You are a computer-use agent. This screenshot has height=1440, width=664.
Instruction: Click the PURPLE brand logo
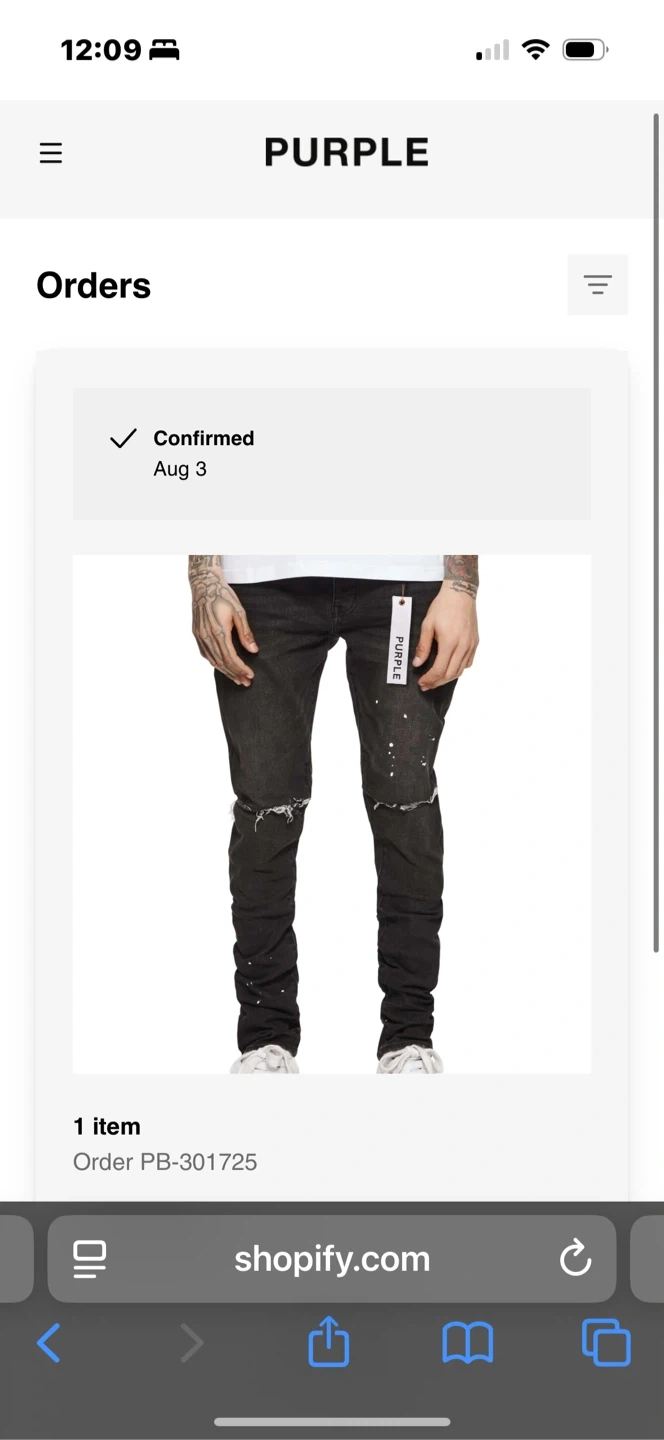[347, 152]
